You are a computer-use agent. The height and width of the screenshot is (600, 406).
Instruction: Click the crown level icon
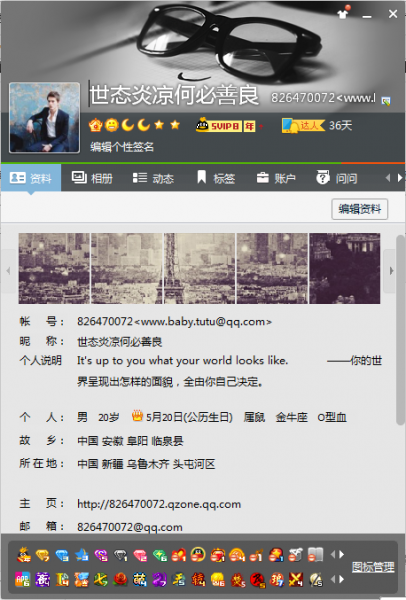tap(95, 125)
